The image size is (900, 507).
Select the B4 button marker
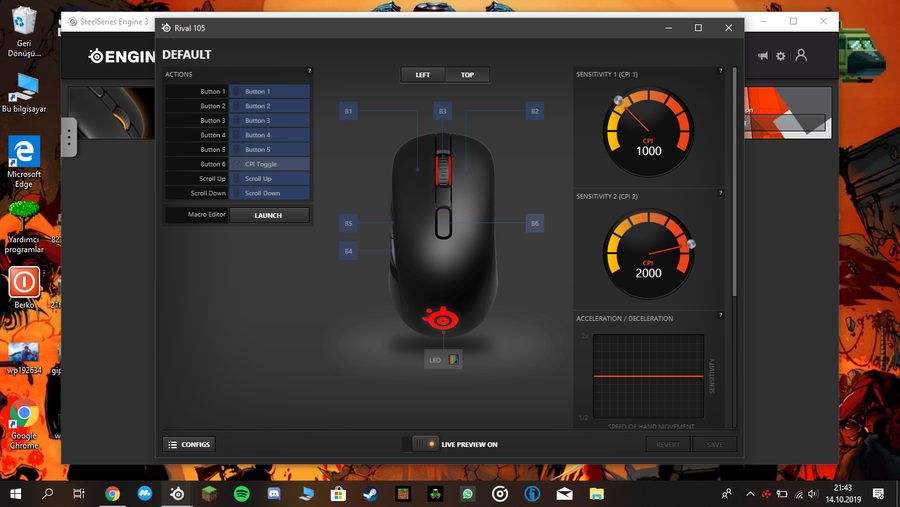[348, 251]
